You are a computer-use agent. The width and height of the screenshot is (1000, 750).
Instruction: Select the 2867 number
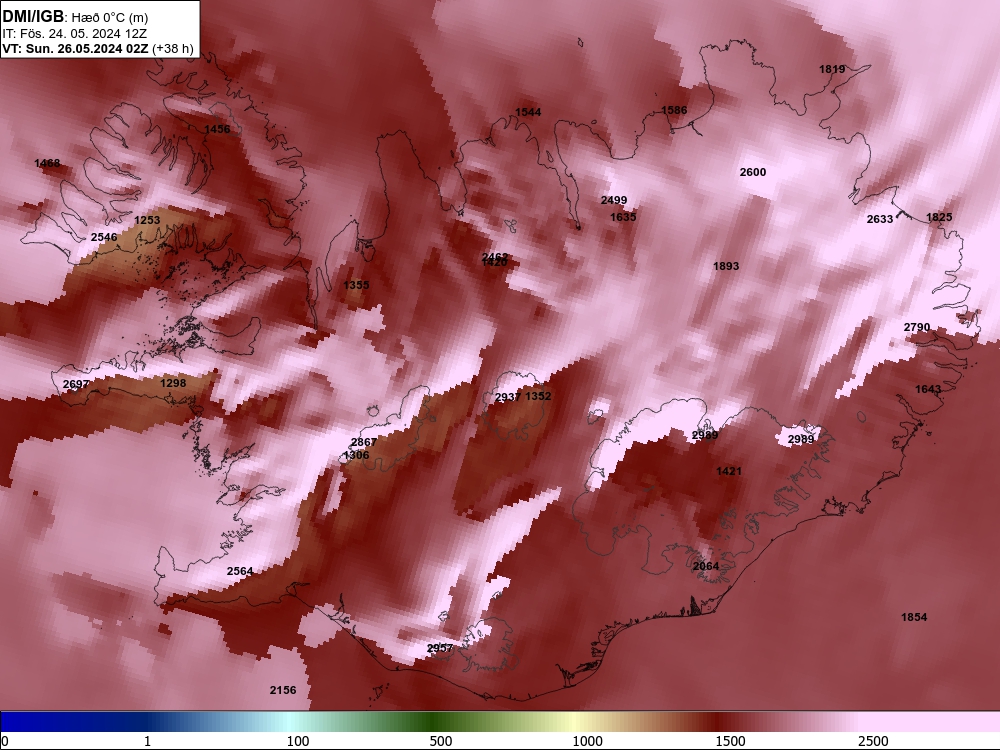364,443
